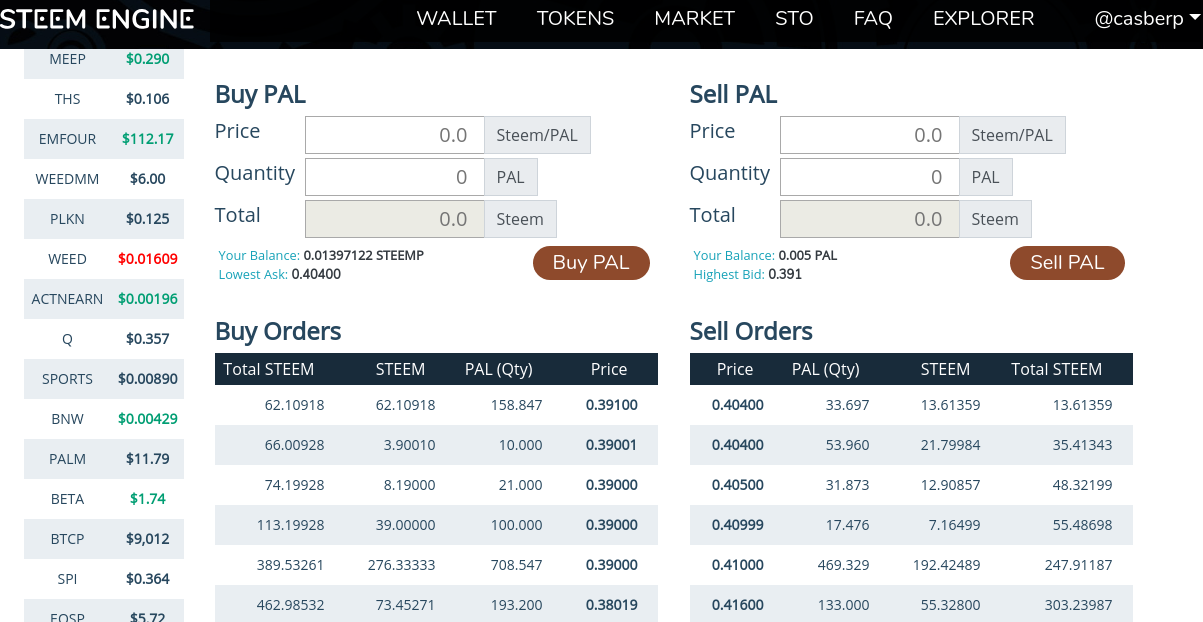1203x622 pixels.
Task: Expand the @casberp account dropdown
Action: (1147, 19)
